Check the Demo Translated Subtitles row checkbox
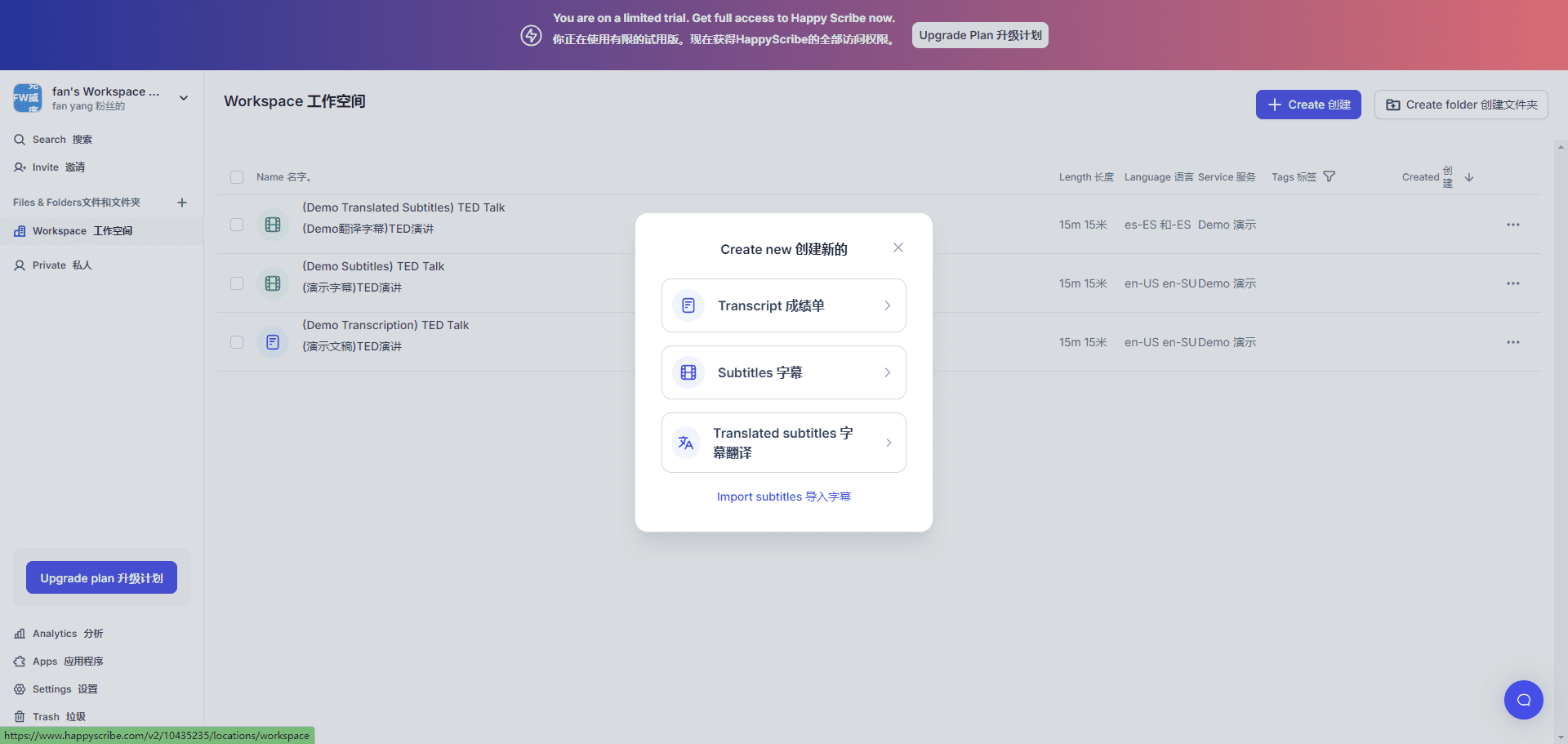Screen dimensions: 1568x744 click(x=237, y=225)
